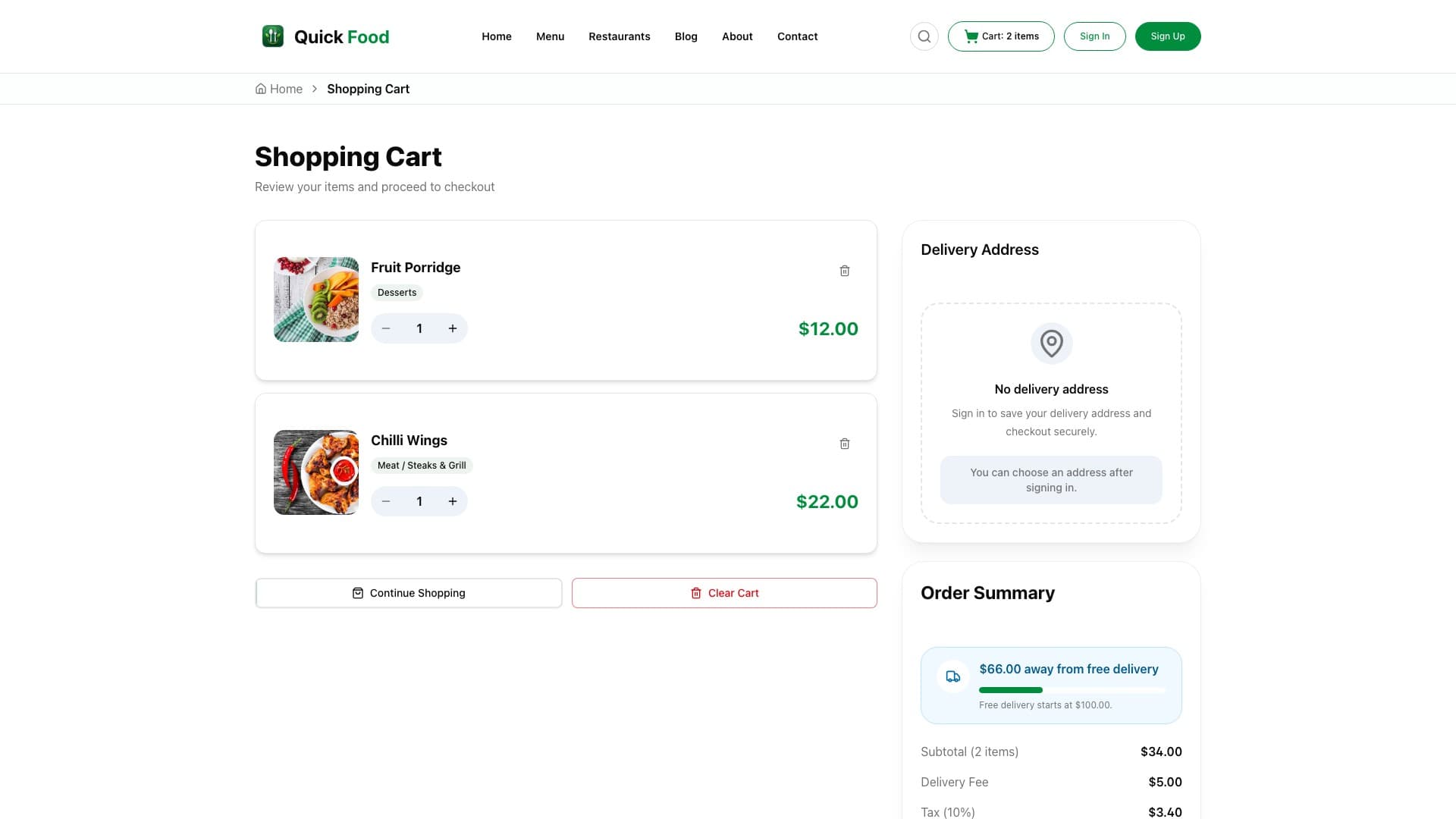Click the Clear Cart button
1456x819 pixels.
724,593
